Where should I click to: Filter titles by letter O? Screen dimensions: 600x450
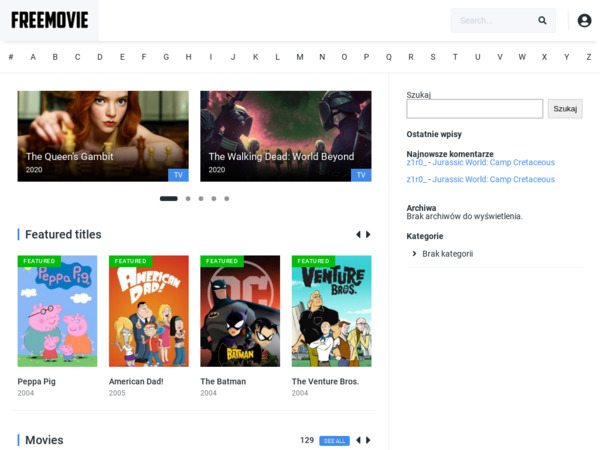click(344, 57)
